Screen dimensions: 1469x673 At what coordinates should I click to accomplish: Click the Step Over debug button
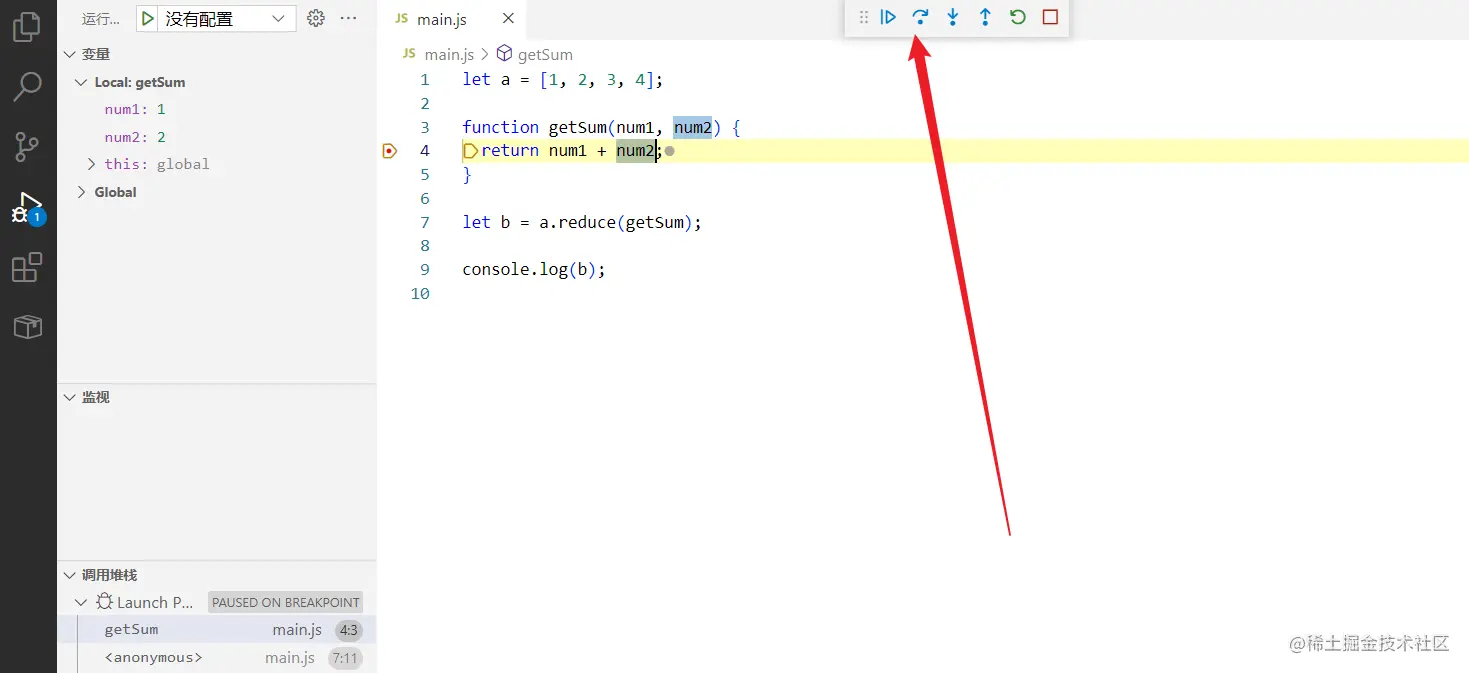click(920, 17)
